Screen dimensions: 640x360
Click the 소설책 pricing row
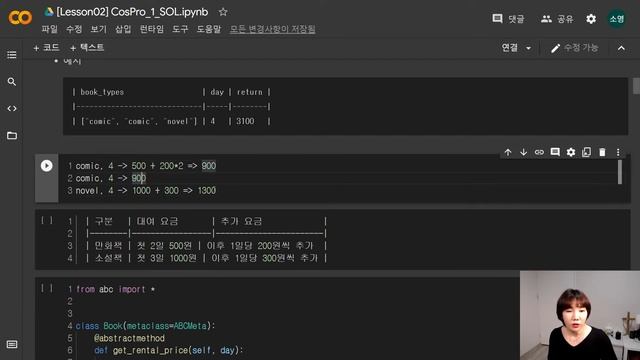coord(206,258)
